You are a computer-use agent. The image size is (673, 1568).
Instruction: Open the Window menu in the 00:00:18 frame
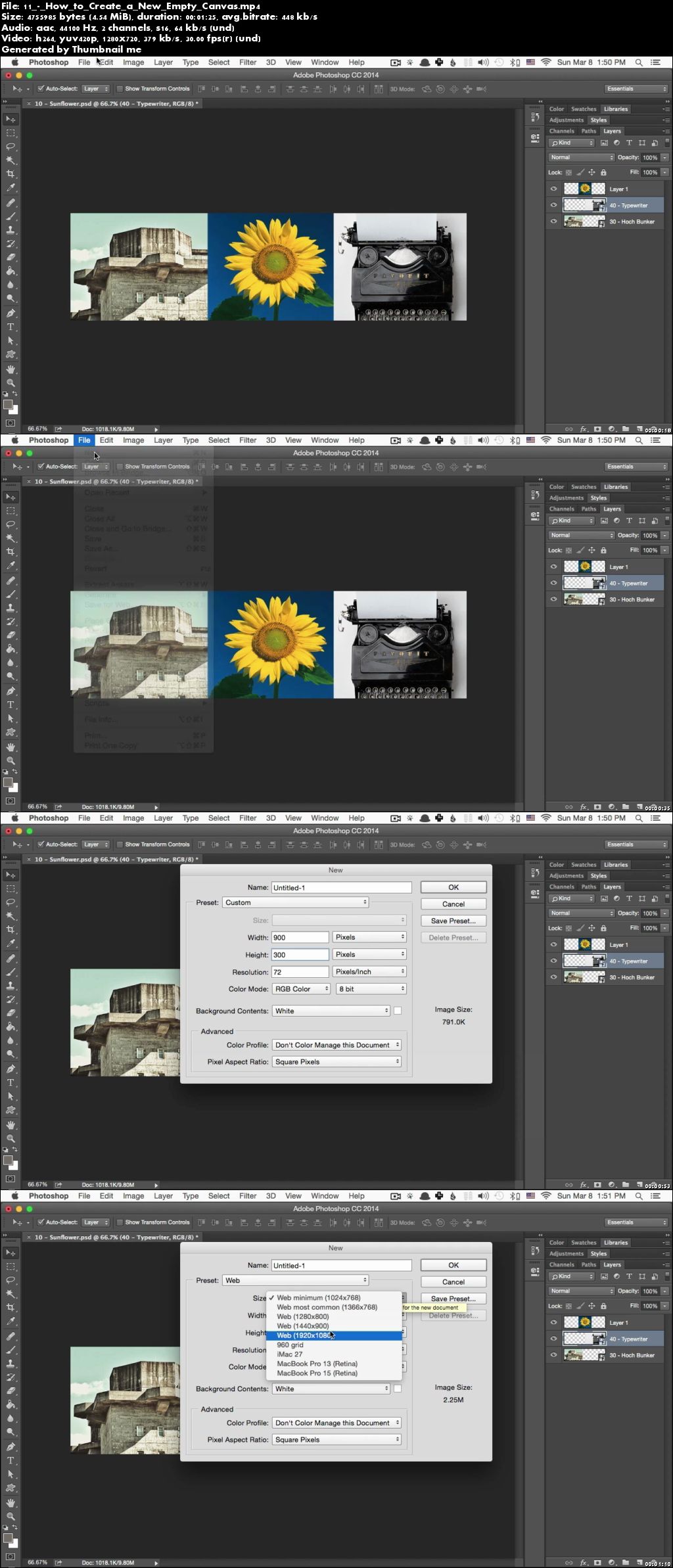coord(325,62)
